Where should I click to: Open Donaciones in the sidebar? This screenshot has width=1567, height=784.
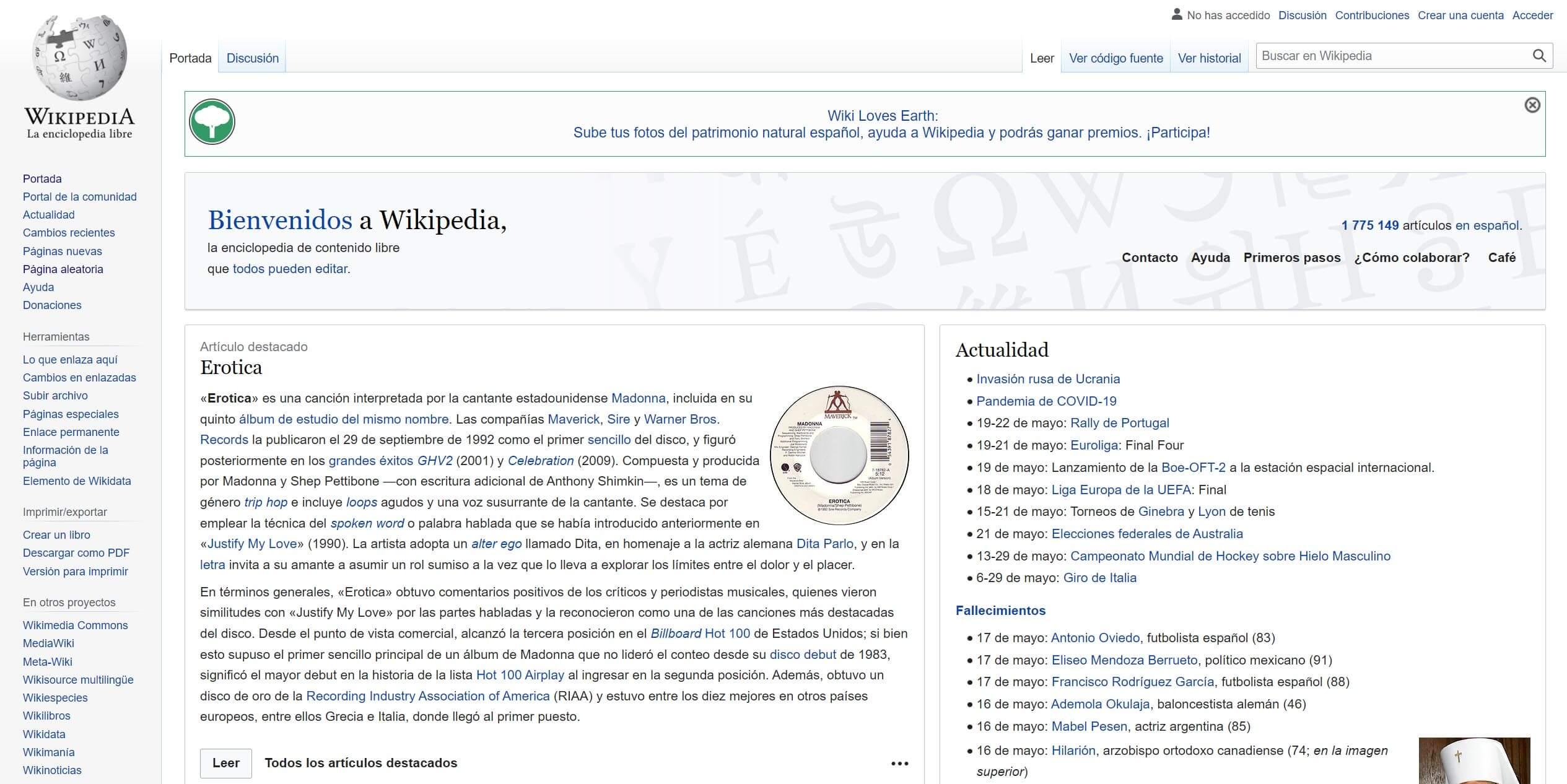tap(52, 305)
